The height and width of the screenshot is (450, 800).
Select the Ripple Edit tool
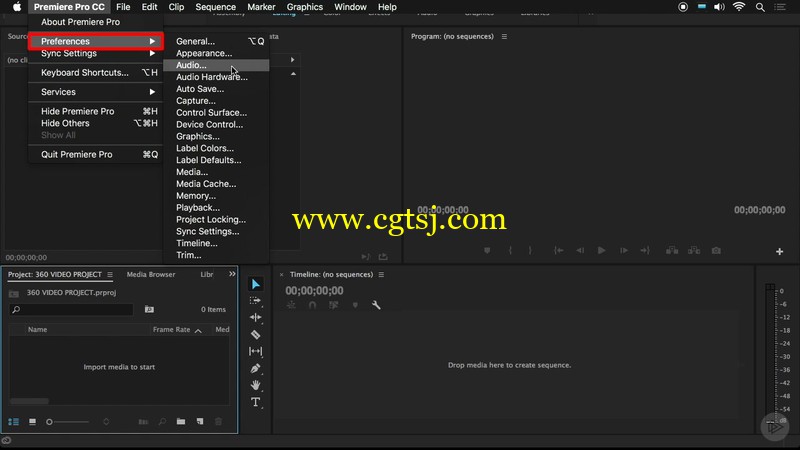(256, 317)
